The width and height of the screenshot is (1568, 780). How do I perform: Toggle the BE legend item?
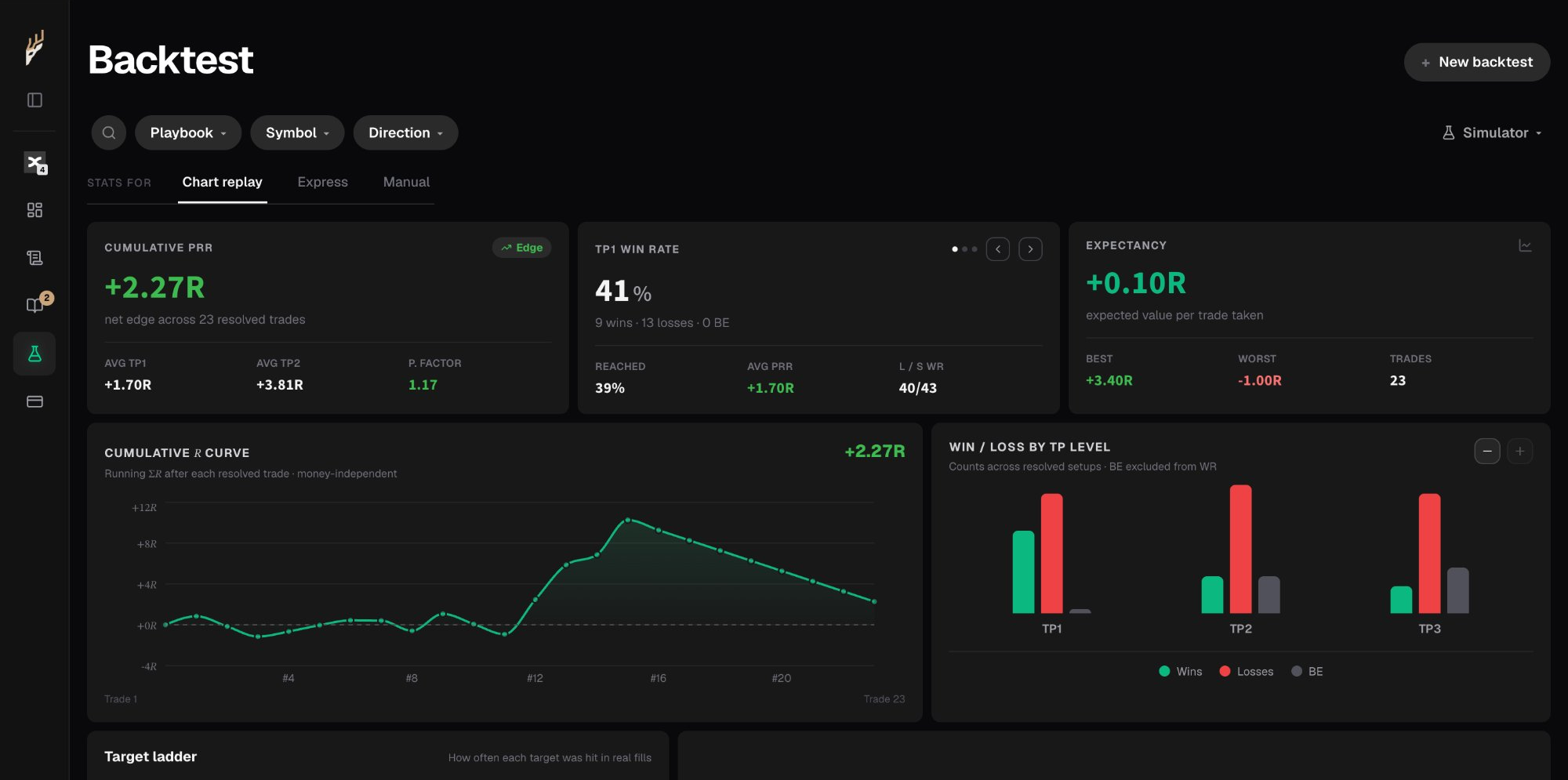click(1307, 672)
